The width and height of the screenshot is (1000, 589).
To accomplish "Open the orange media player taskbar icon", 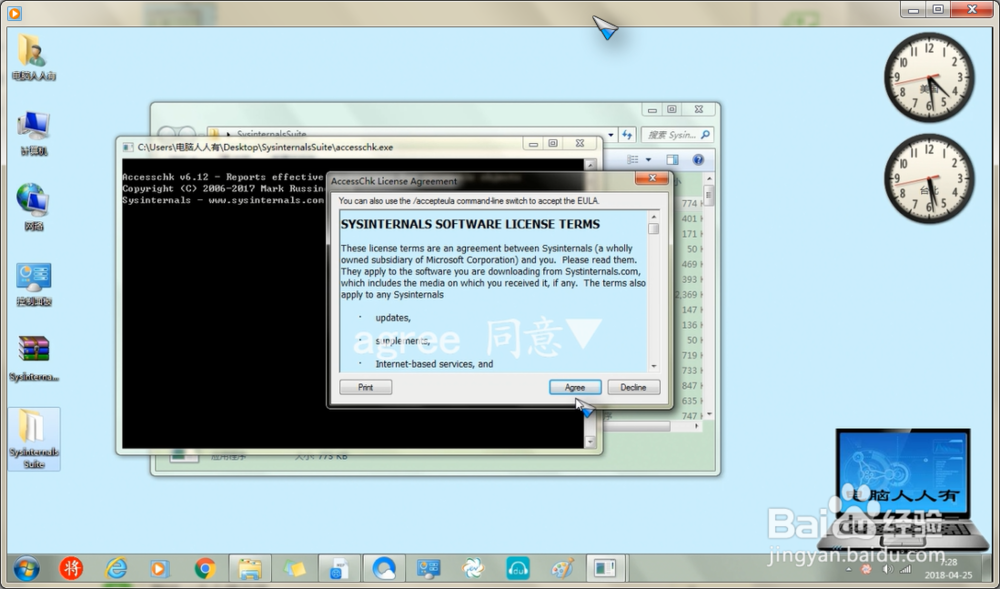I will pyautogui.click(x=159, y=567).
